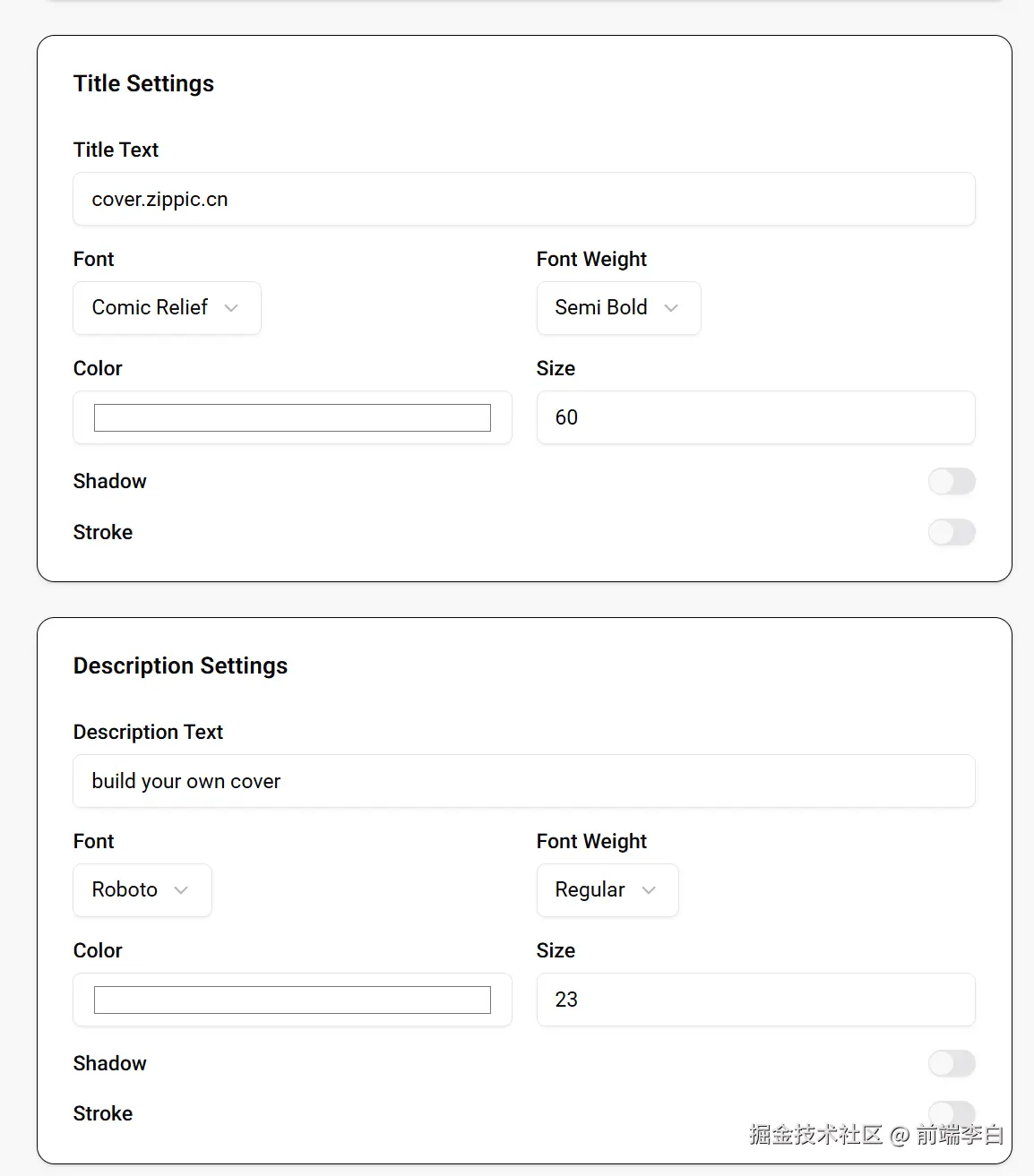Image resolution: width=1034 pixels, height=1176 pixels.
Task: Toggle the Title Shadow switch
Action: [x=952, y=481]
